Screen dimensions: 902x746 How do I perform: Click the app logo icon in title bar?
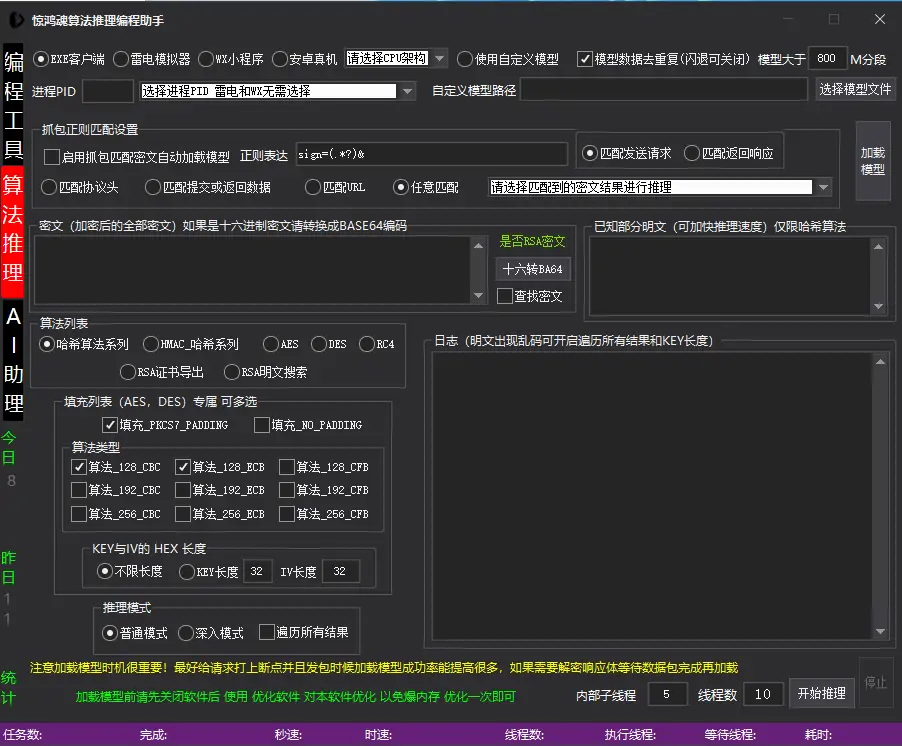[x=16, y=20]
